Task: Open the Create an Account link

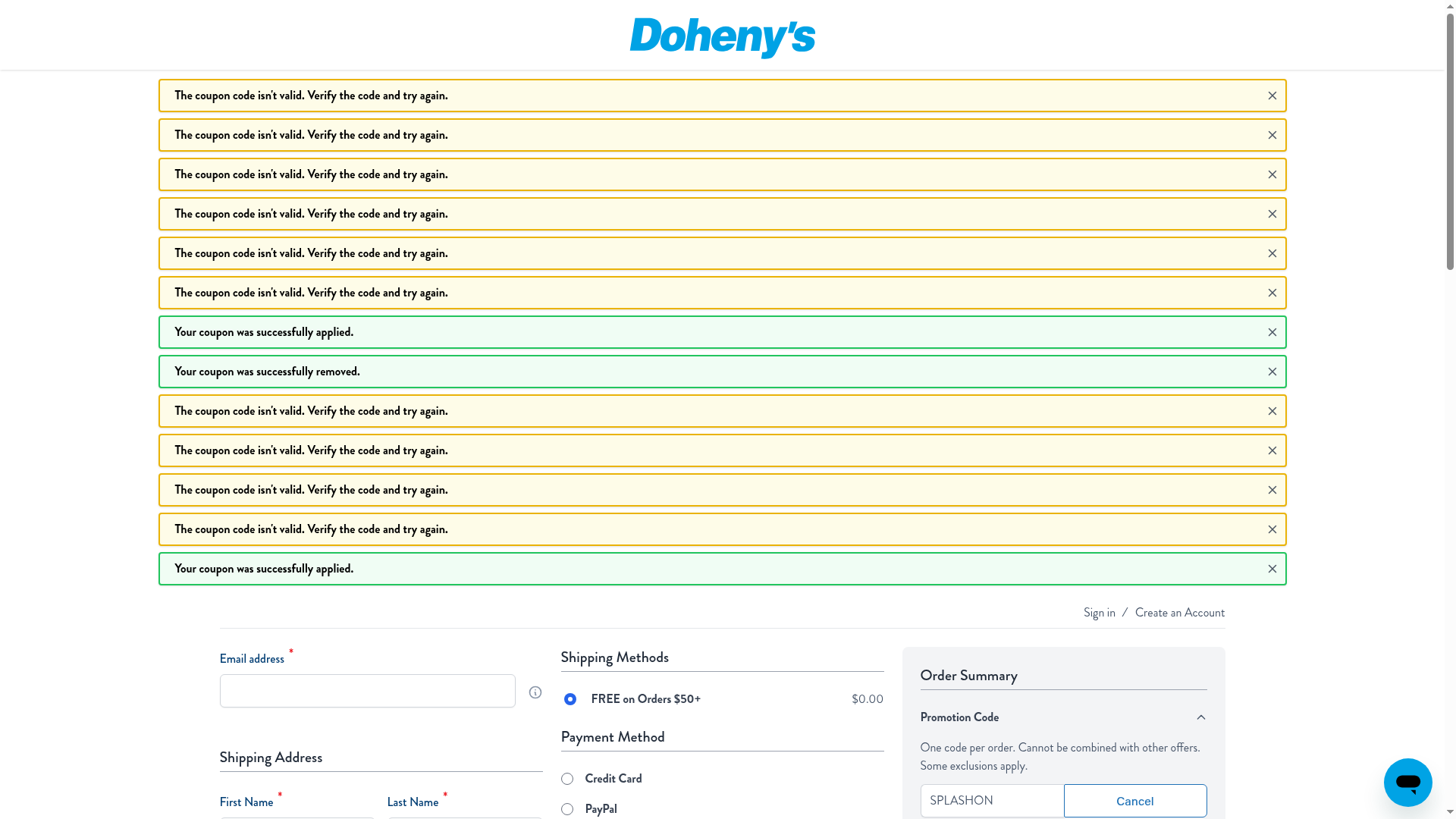Action: click(x=1179, y=613)
